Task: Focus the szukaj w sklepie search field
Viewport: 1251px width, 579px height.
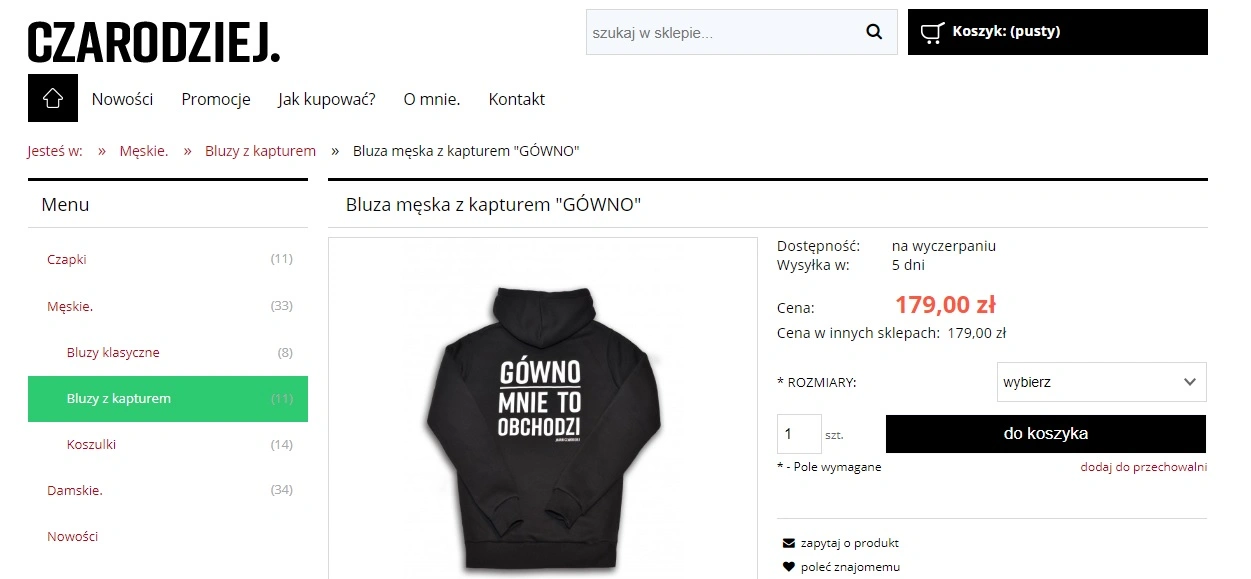Action: [720, 32]
